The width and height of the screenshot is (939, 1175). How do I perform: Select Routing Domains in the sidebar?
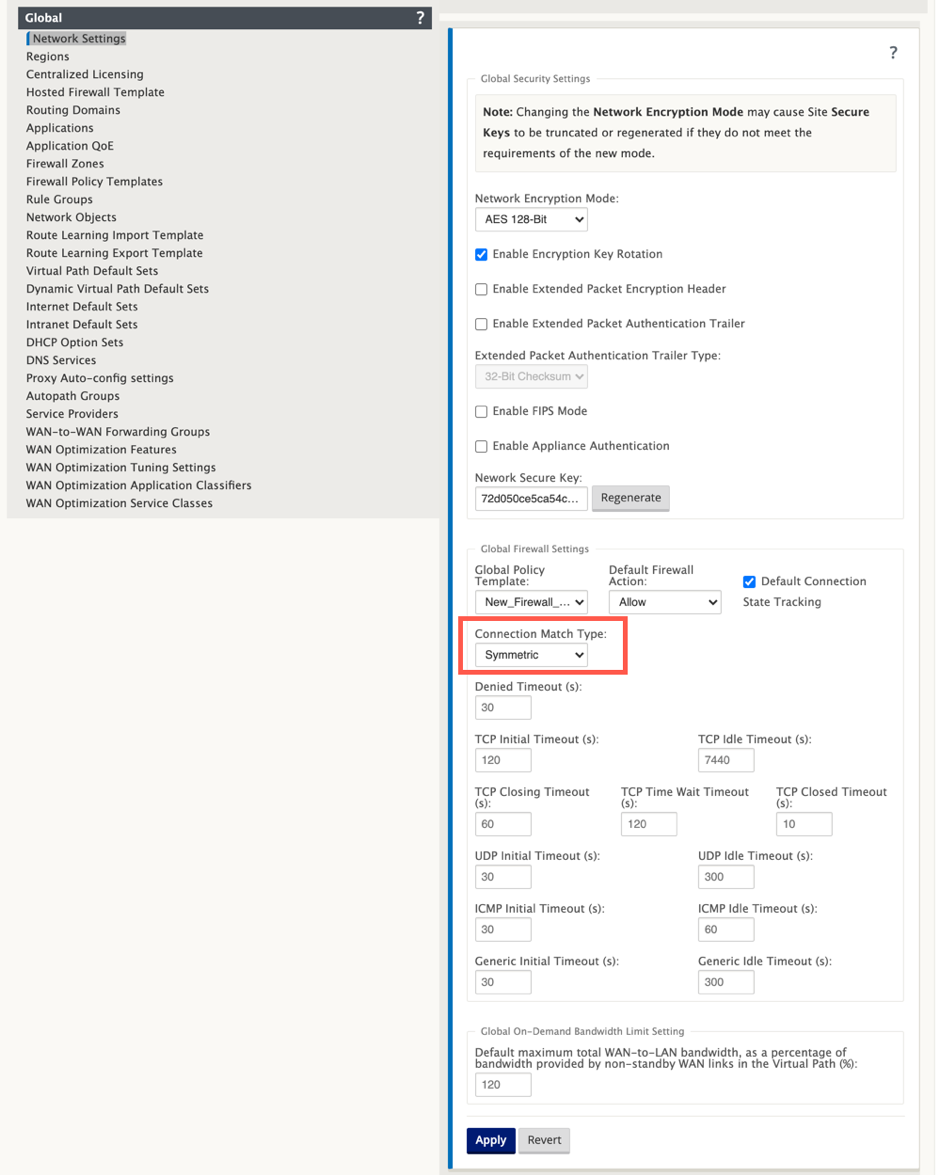[73, 110]
